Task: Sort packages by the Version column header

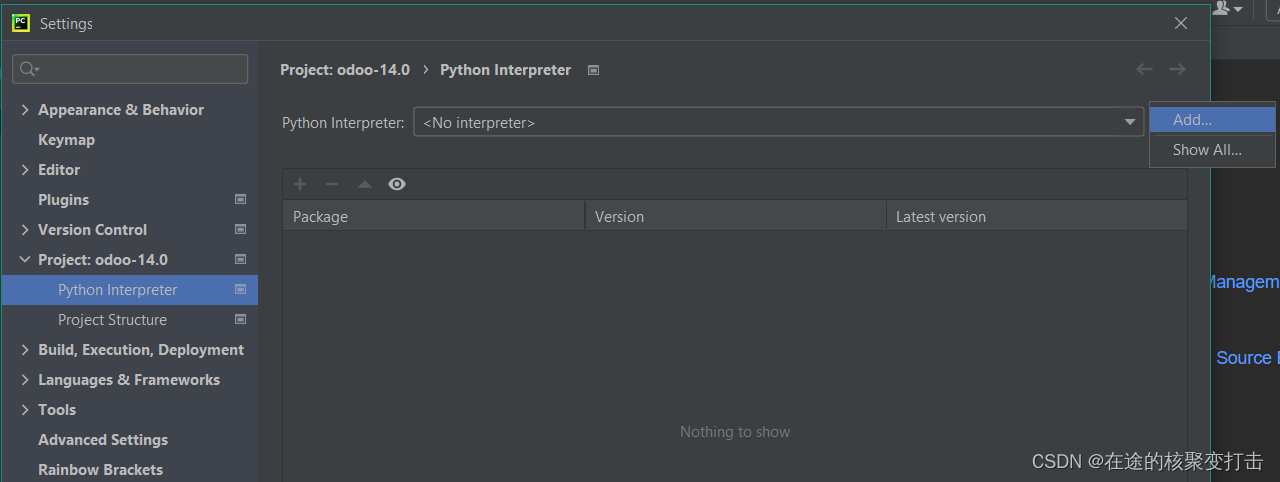Action: 736,216
